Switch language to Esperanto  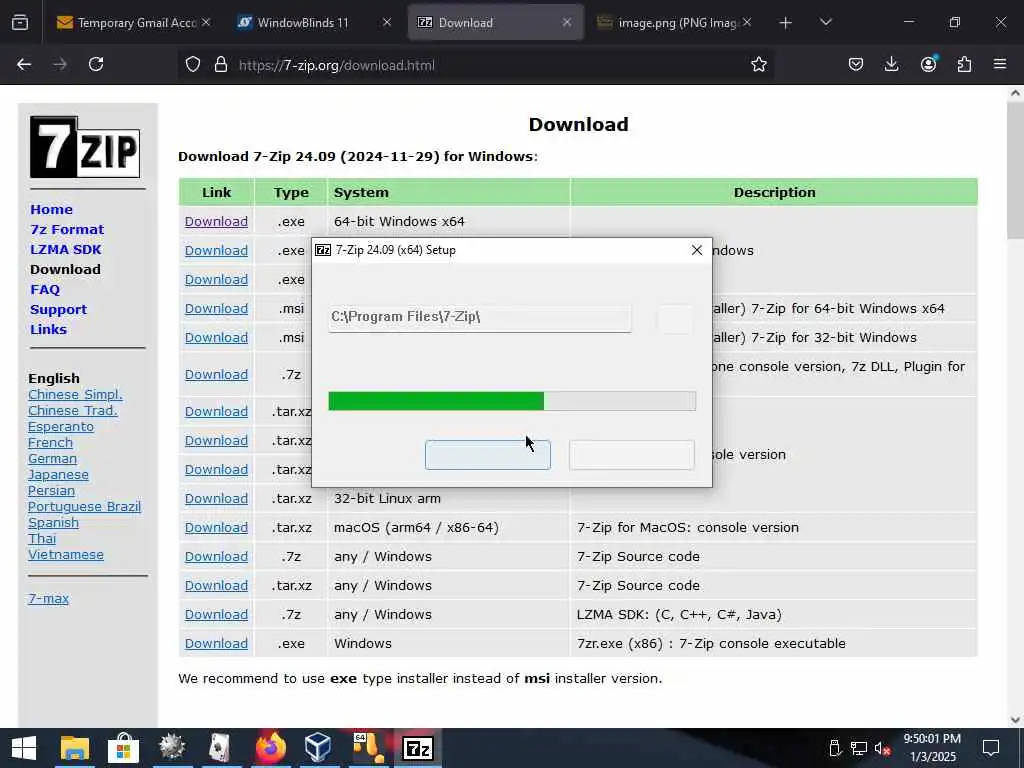(61, 426)
